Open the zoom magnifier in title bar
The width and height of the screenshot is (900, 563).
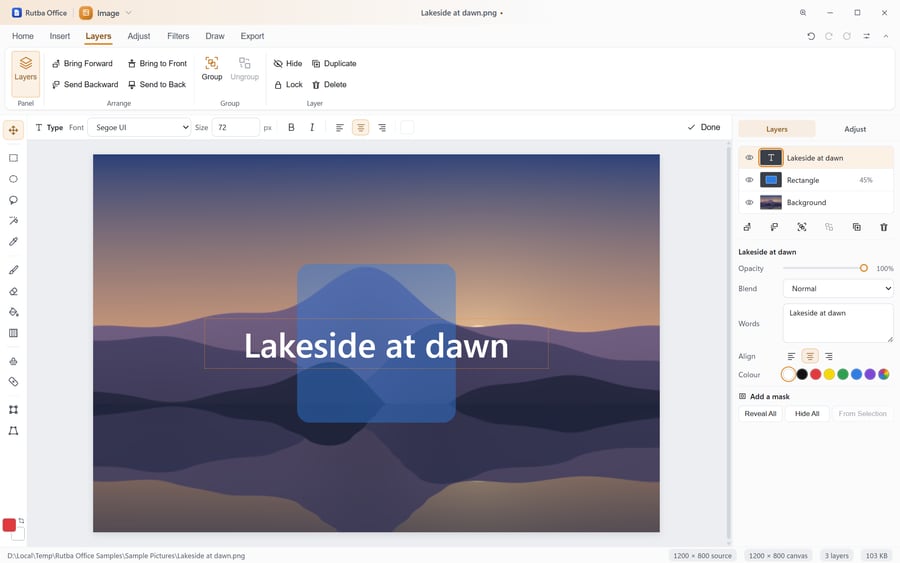tap(803, 13)
